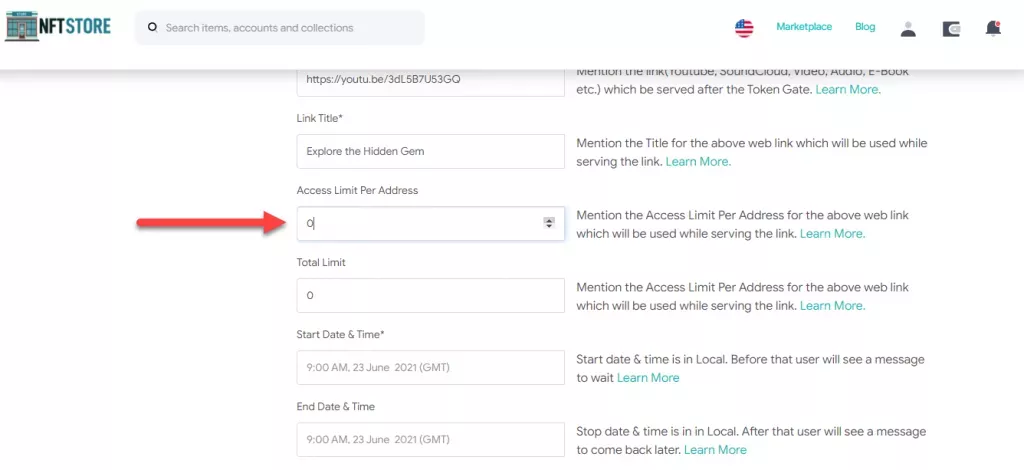Adjust the Access Limit number stepper arrows
The width and height of the screenshot is (1024, 470).
(549, 223)
